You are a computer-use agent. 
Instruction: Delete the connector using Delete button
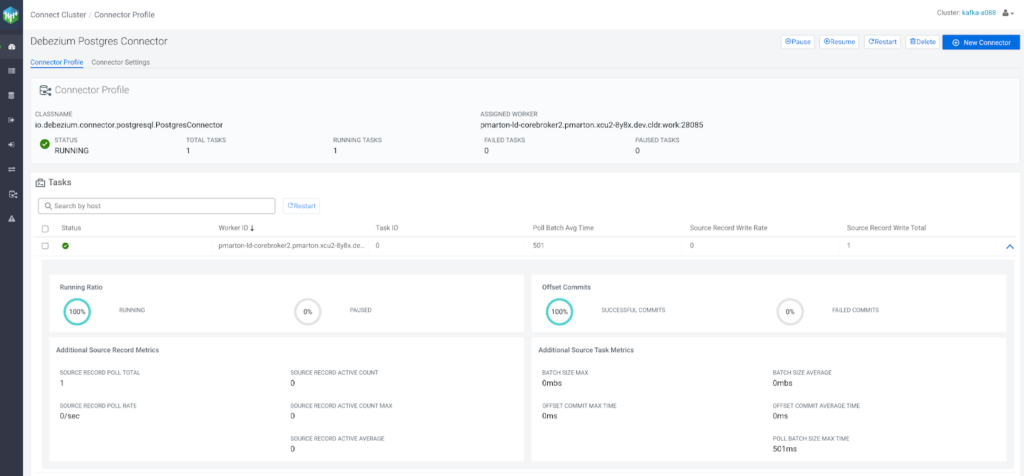tap(922, 42)
